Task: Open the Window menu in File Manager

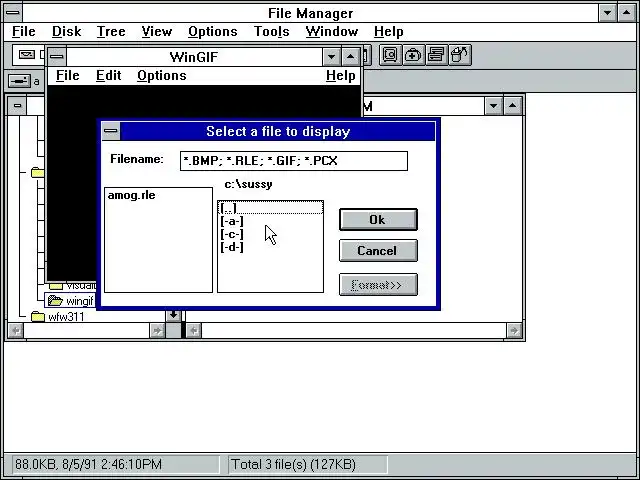Action: pos(332,31)
